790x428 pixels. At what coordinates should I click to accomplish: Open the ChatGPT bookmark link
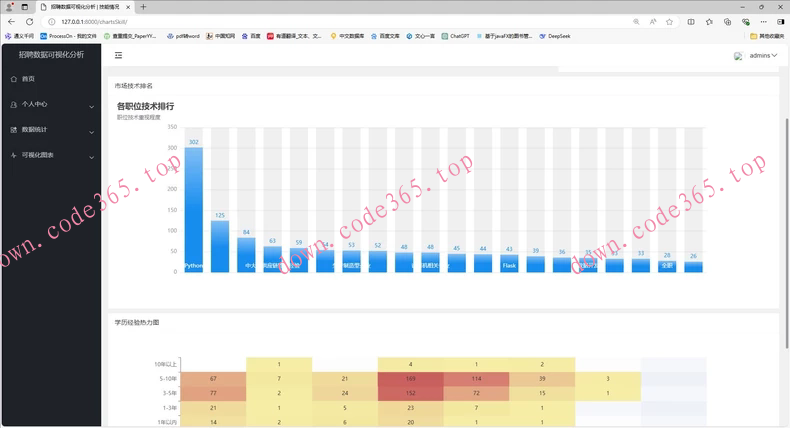click(455, 36)
